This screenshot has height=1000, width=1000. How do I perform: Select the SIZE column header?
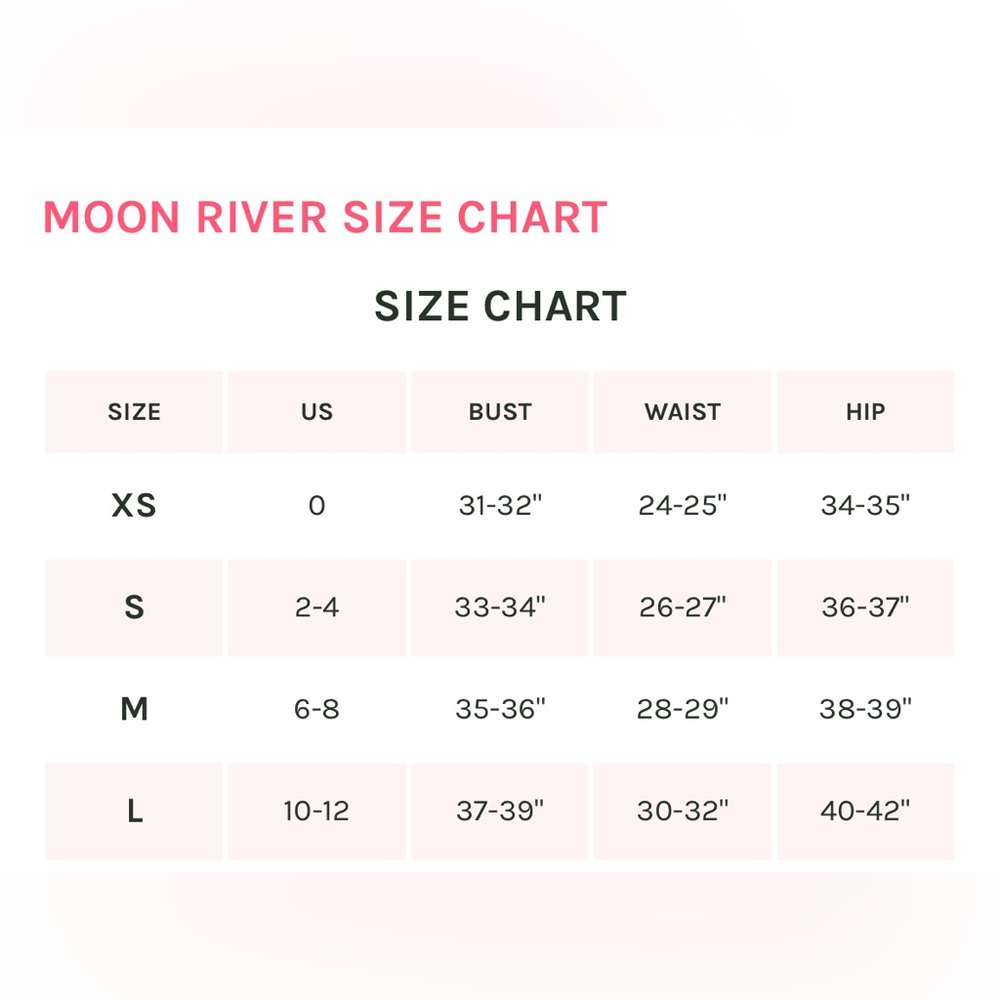(x=134, y=412)
